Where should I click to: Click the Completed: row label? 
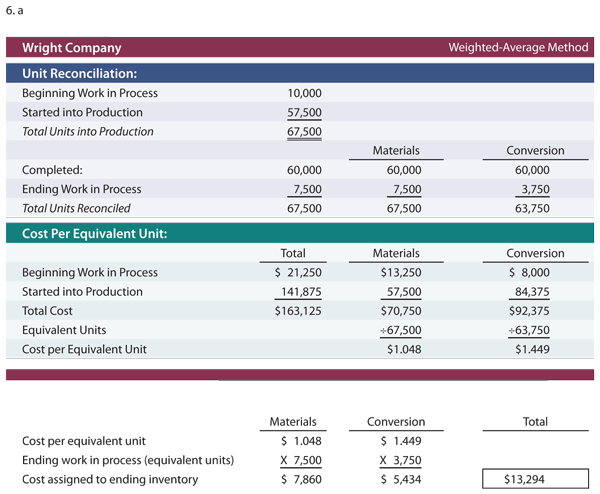point(52,170)
